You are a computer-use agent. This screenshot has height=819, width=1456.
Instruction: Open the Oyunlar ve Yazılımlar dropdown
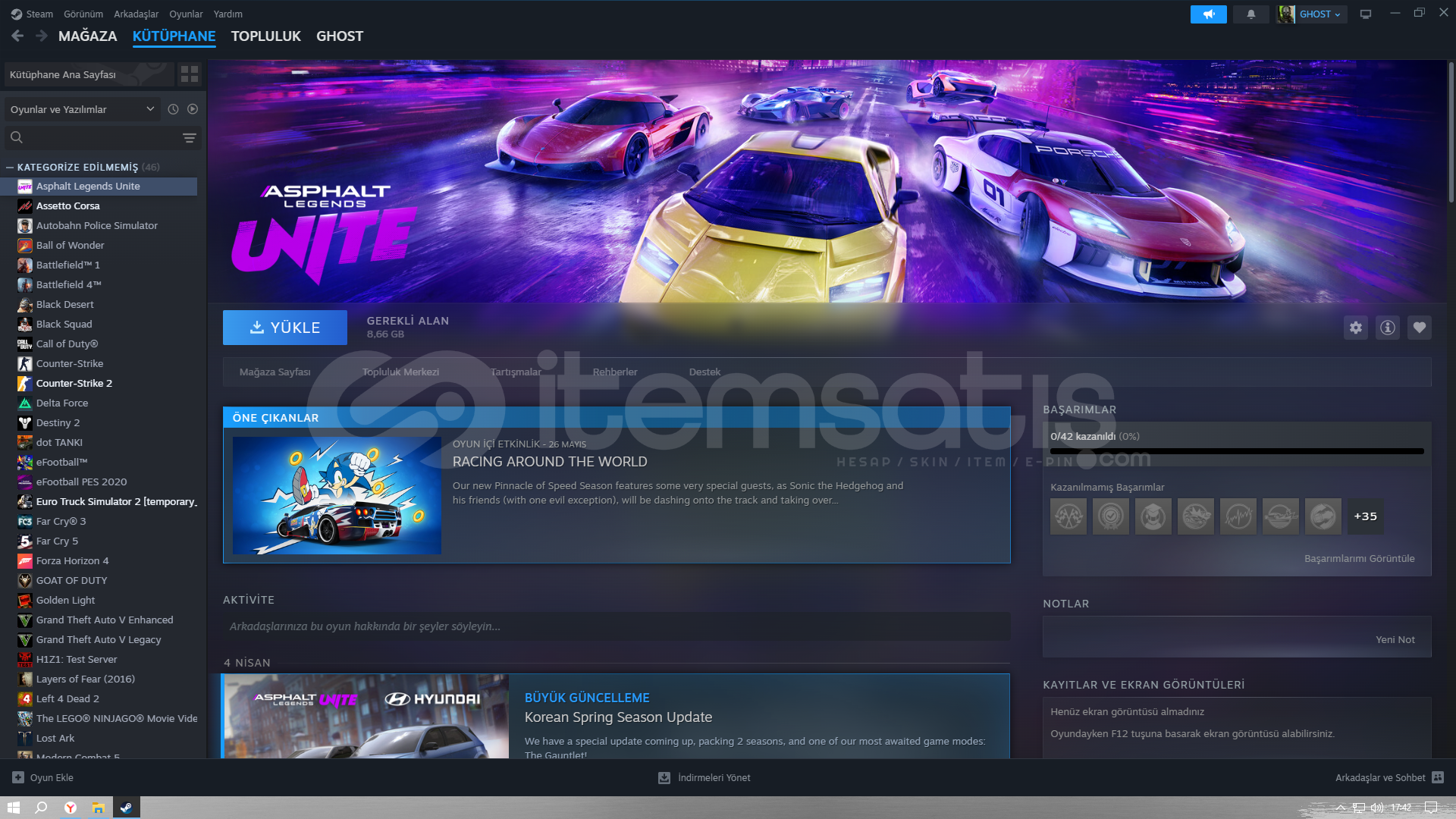(x=82, y=109)
